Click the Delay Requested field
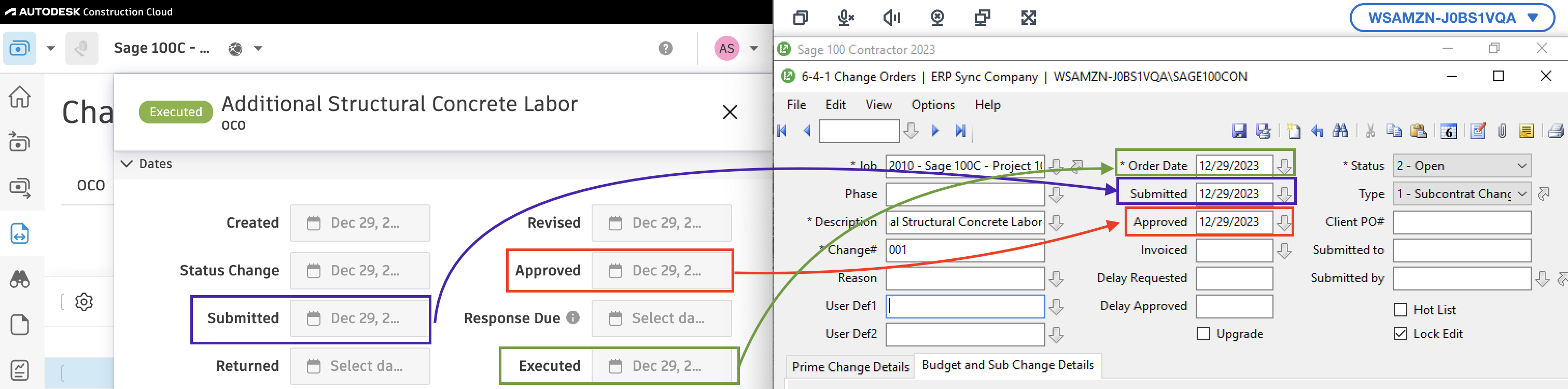1568x389 pixels. 1234,278
